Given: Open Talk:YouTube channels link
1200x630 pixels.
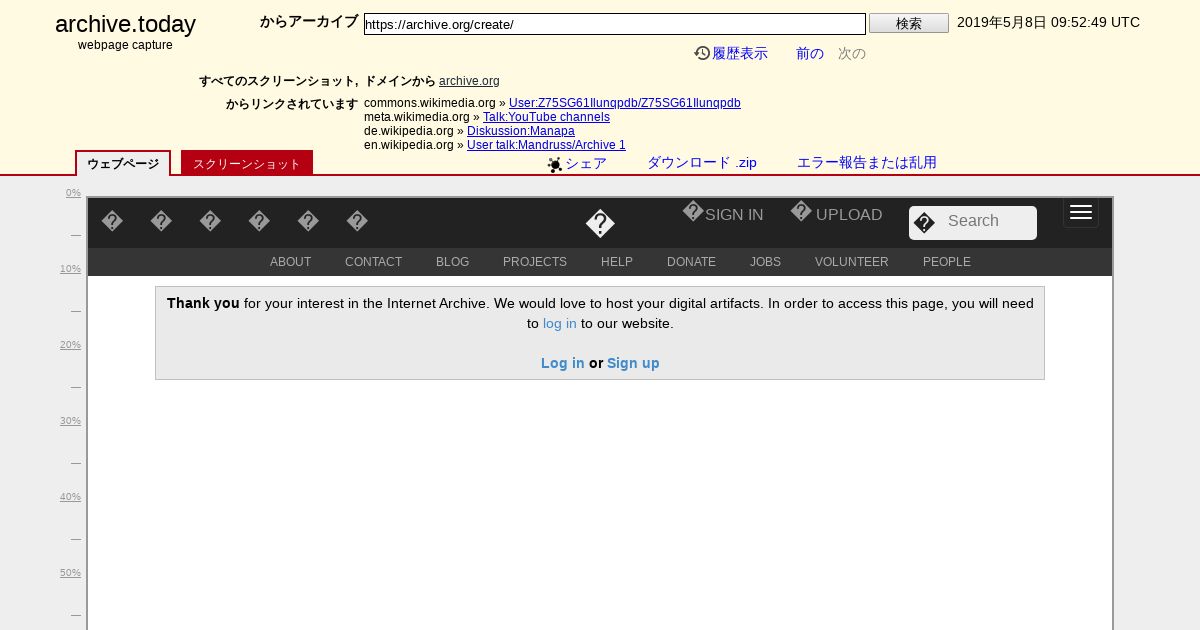Looking at the screenshot, I should click(x=546, y=117).
